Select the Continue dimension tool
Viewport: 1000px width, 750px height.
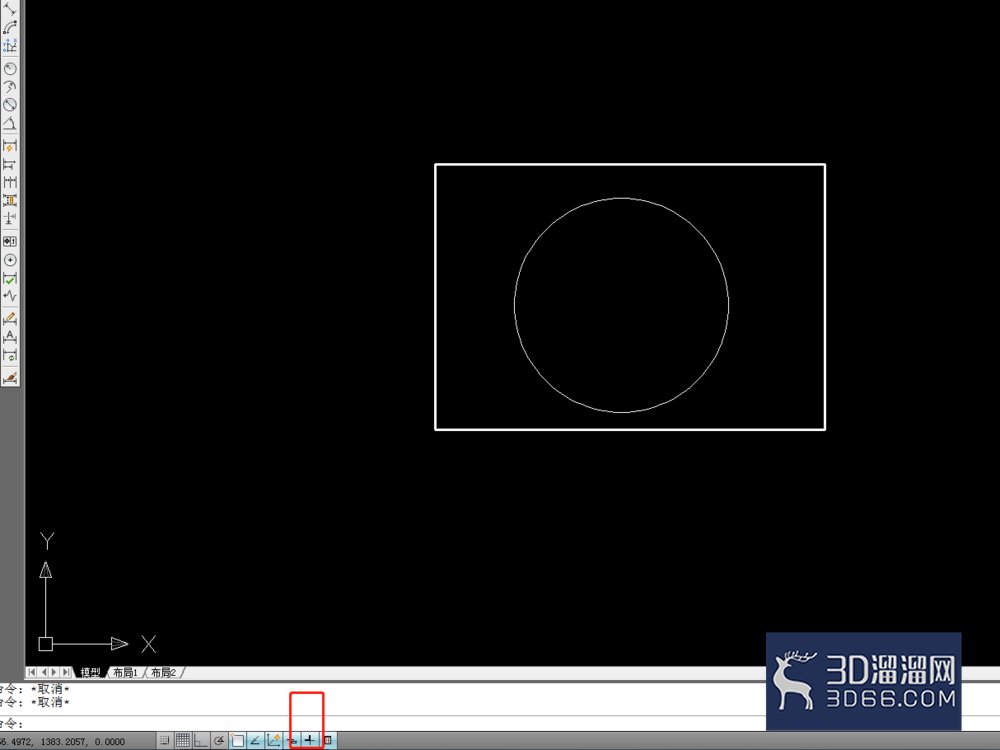(10, 182)
